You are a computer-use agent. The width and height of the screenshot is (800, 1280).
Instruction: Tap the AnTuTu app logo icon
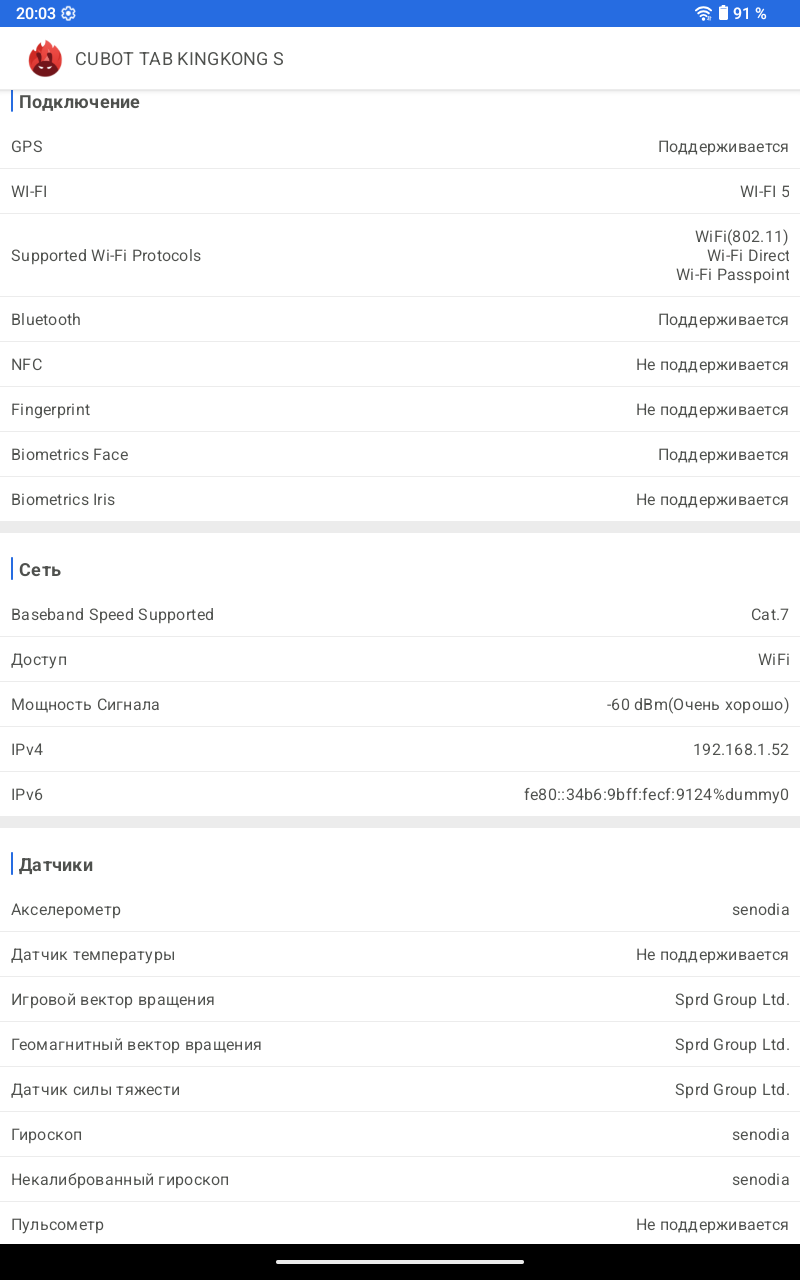tap(45, 59)
